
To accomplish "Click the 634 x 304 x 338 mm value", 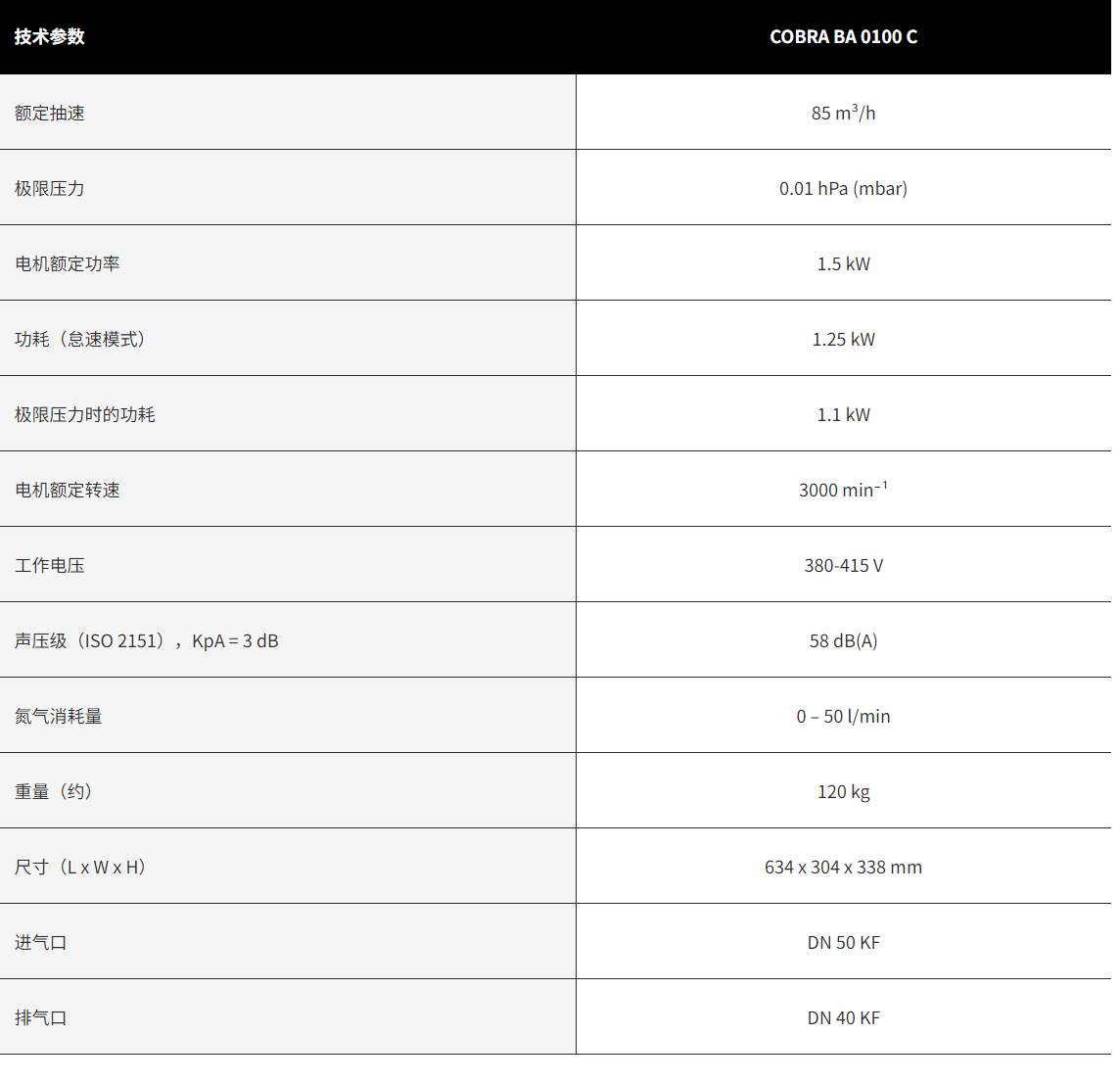I will 843,868.
